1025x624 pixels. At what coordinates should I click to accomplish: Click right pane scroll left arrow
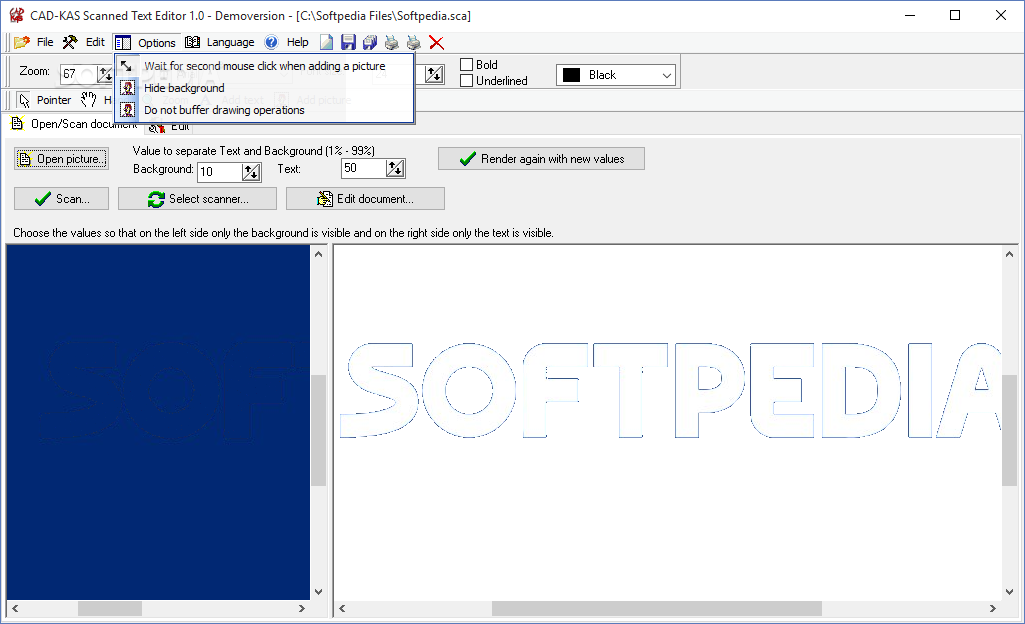[x=342, y=608]
